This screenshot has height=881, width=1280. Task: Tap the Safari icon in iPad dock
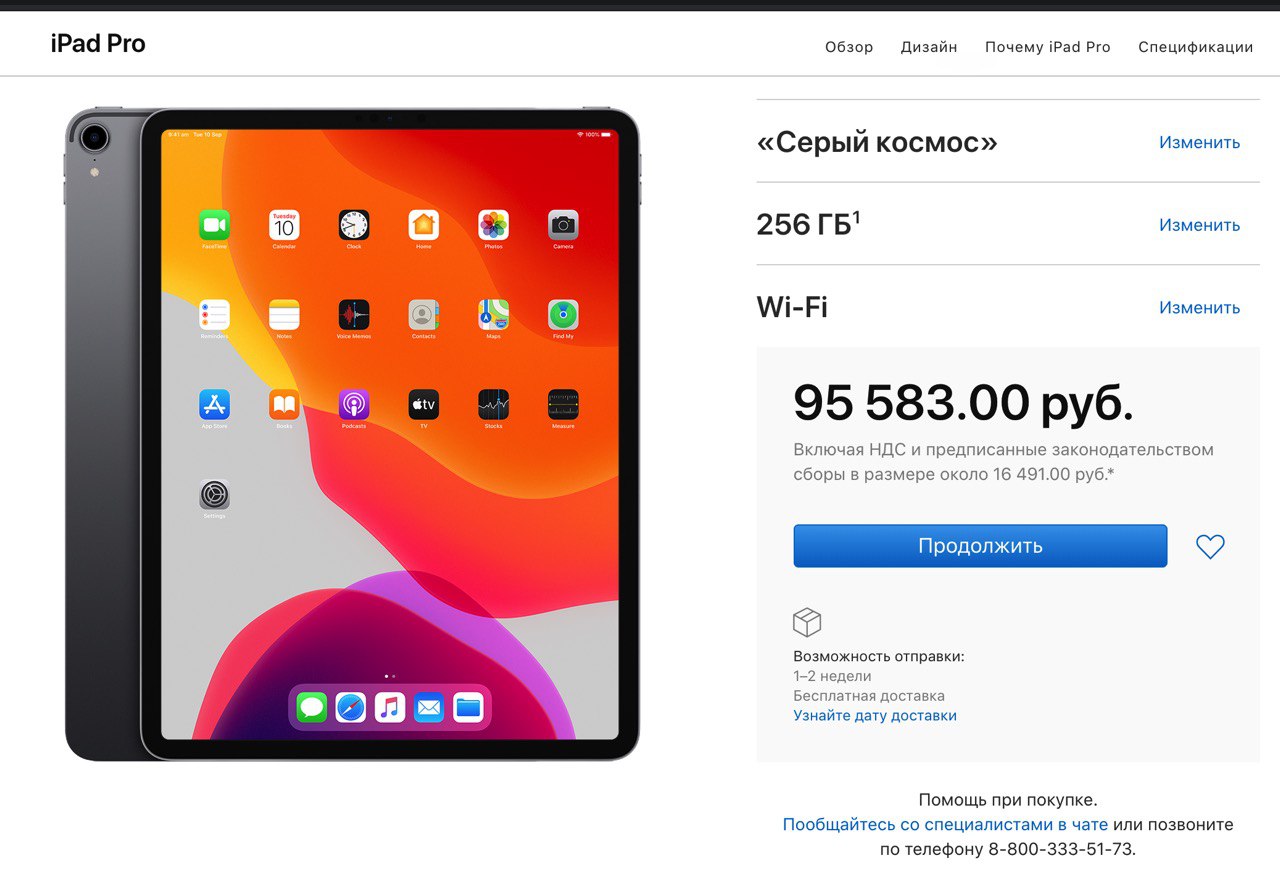351,707
